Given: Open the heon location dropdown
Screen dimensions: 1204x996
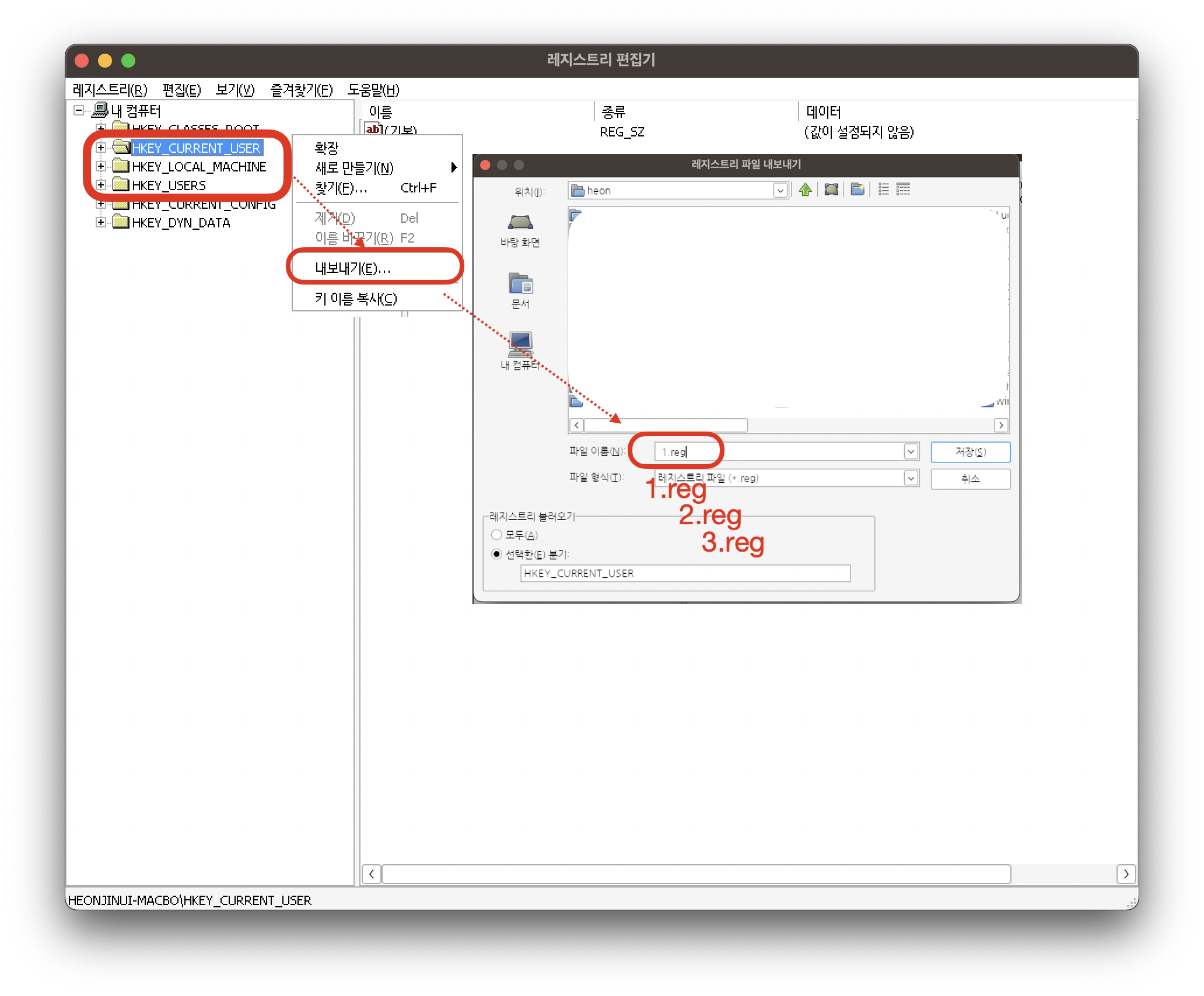Looking at the screenshot, I should pyautogui.click(x=780, y=191).
